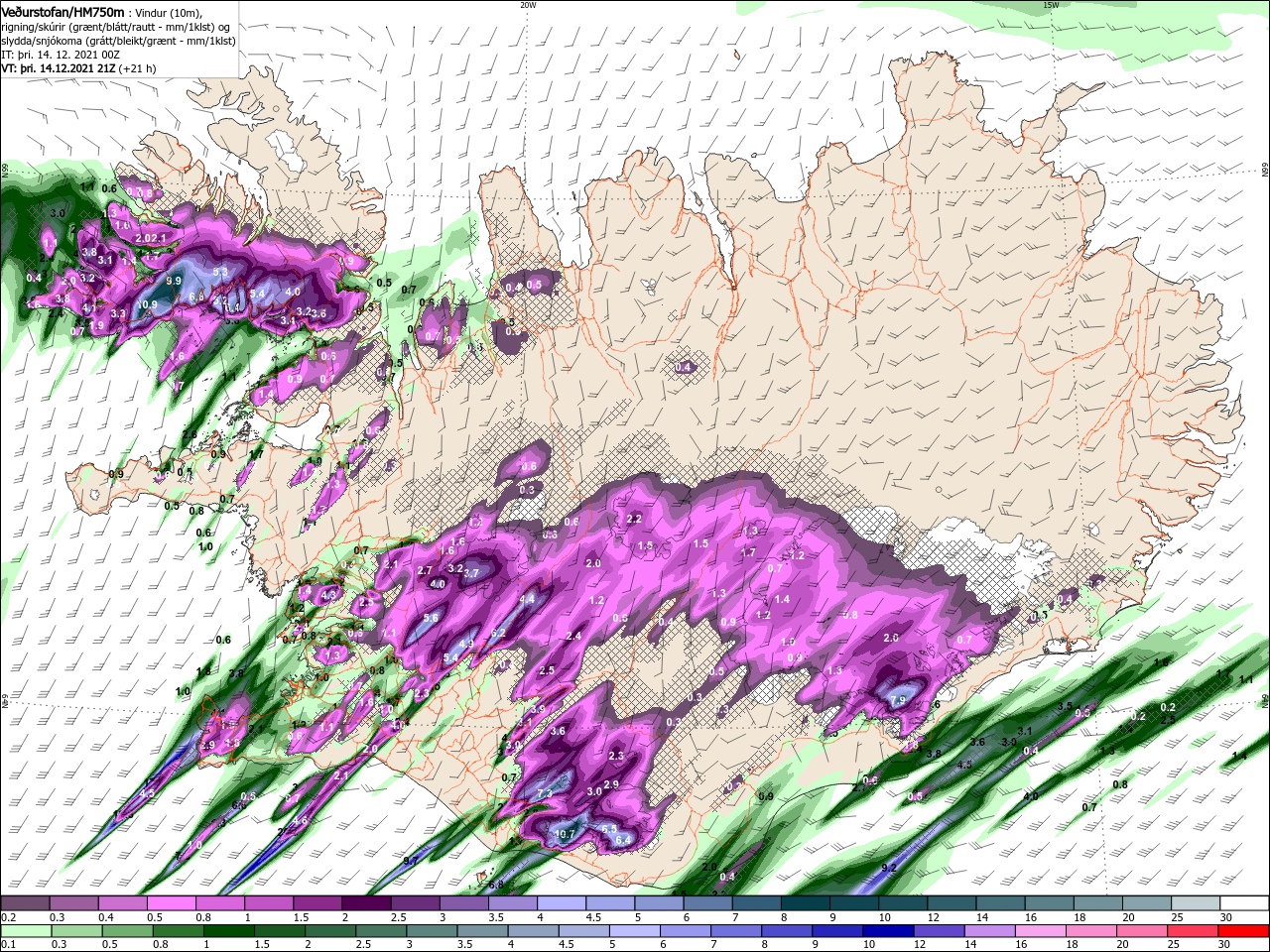Click the 6.4 snowfall value near the south coast
This screenshot has height=952, width=1270.
tap(624, 840)
